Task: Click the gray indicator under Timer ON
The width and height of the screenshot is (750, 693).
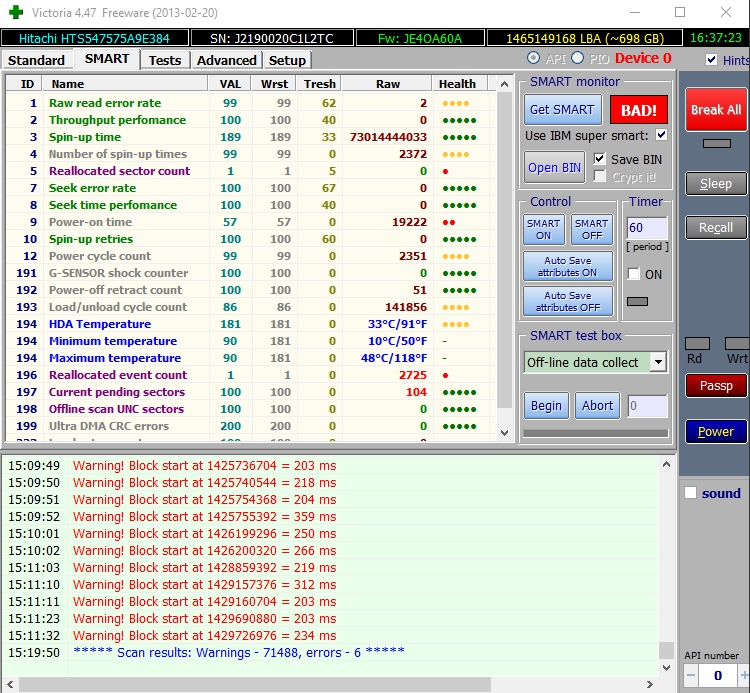Action: pyautogui.click(x=638, y=301)
